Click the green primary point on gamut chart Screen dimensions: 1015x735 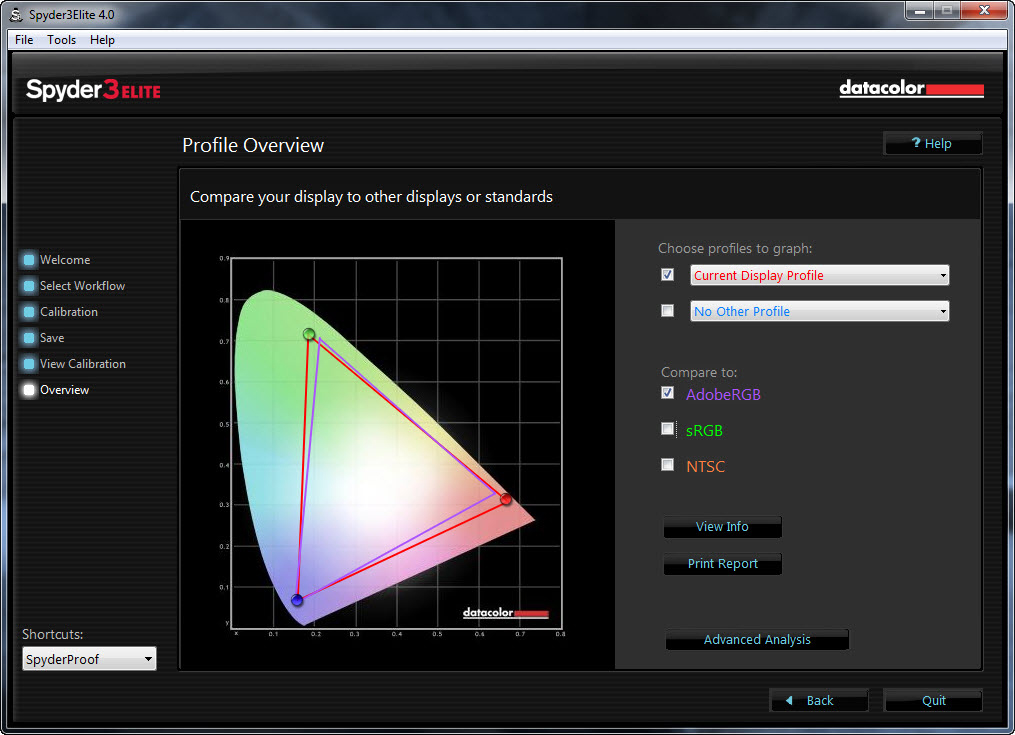[x=309, y=334]
